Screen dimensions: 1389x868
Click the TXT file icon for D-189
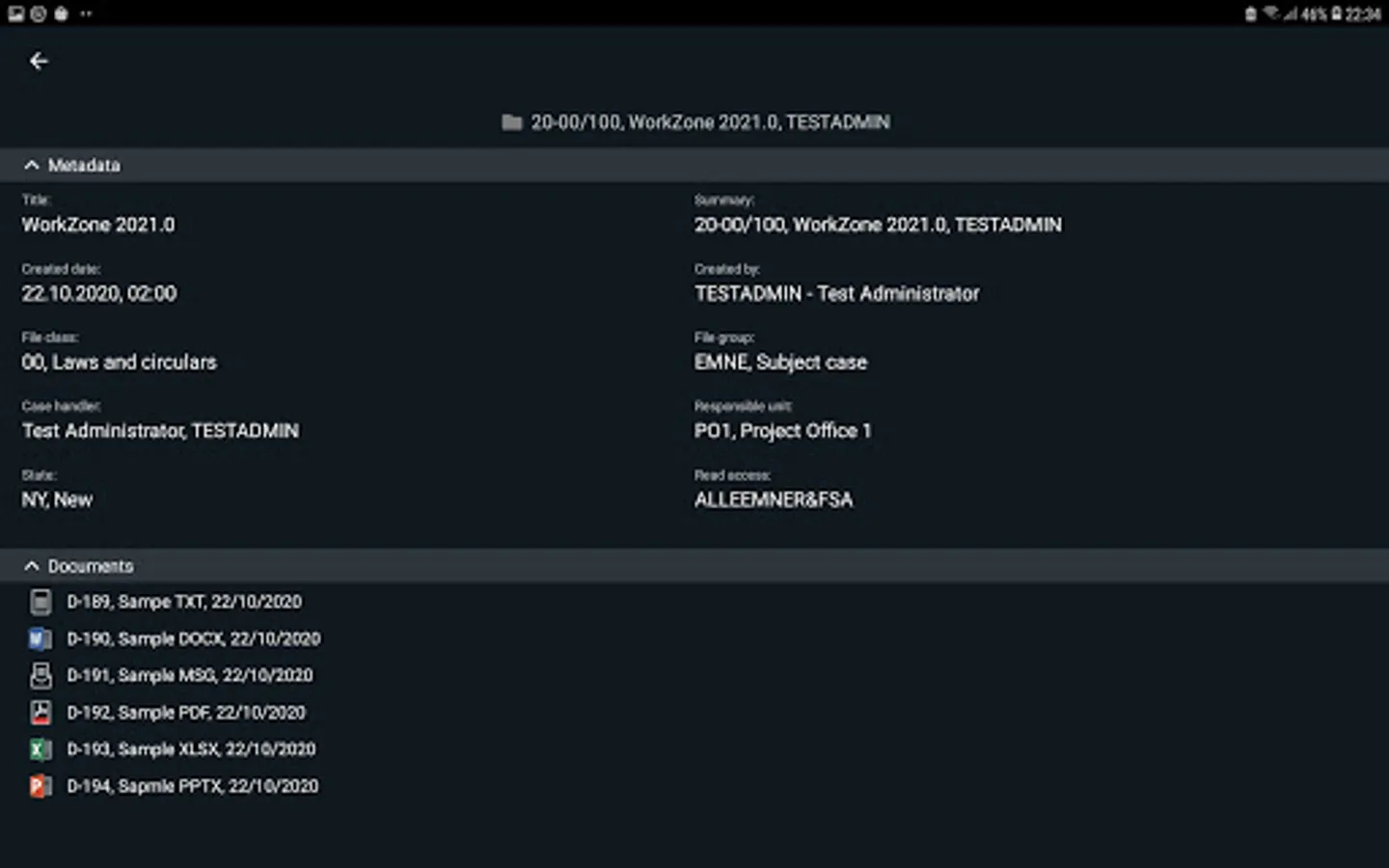(41, 602)
